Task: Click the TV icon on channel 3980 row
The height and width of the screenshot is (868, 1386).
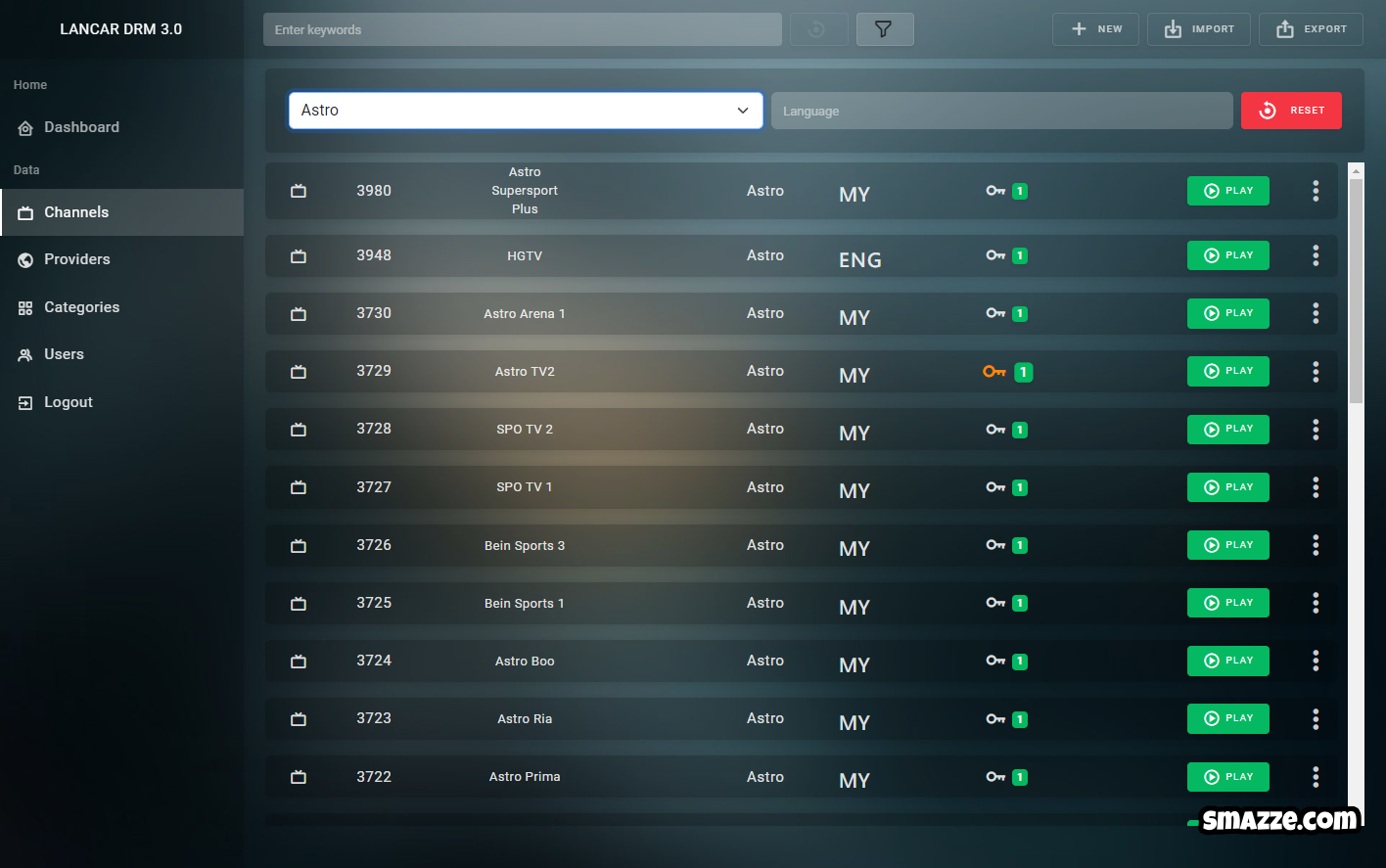Action: [x=299, y=191]
